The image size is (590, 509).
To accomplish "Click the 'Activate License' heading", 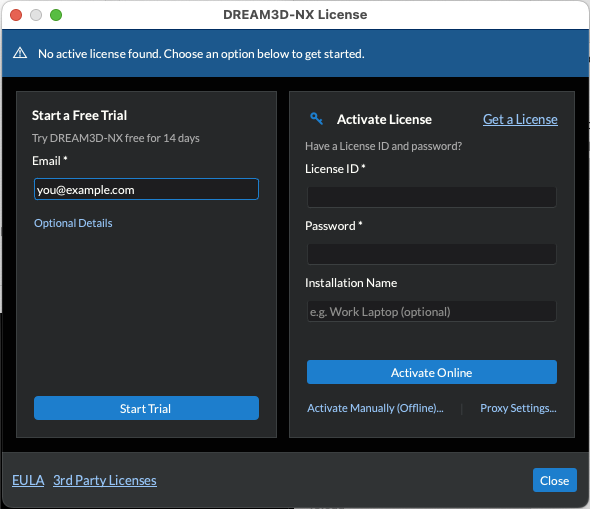I will point(384,119).
